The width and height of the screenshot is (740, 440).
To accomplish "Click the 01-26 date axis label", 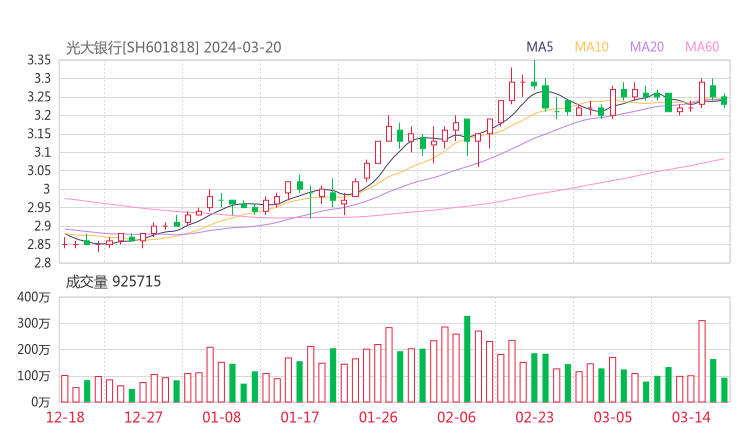I will tap(378, 417).
